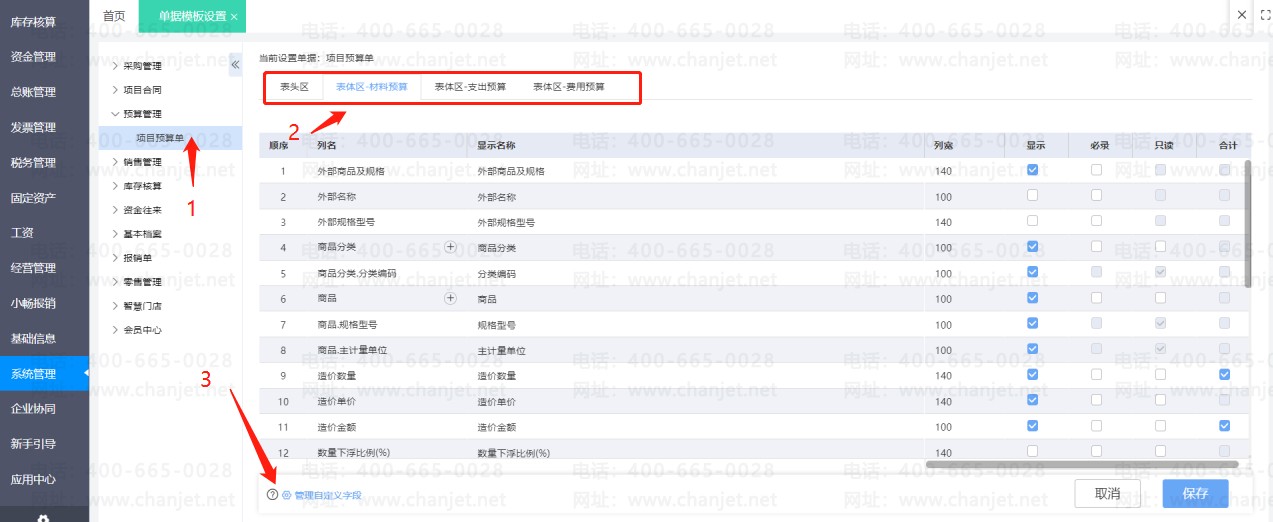Image resolution: width=1273 pixels, height=522 pixels.
Task: Expand 零售管理 tree node
Action: (x=115, y=282)
